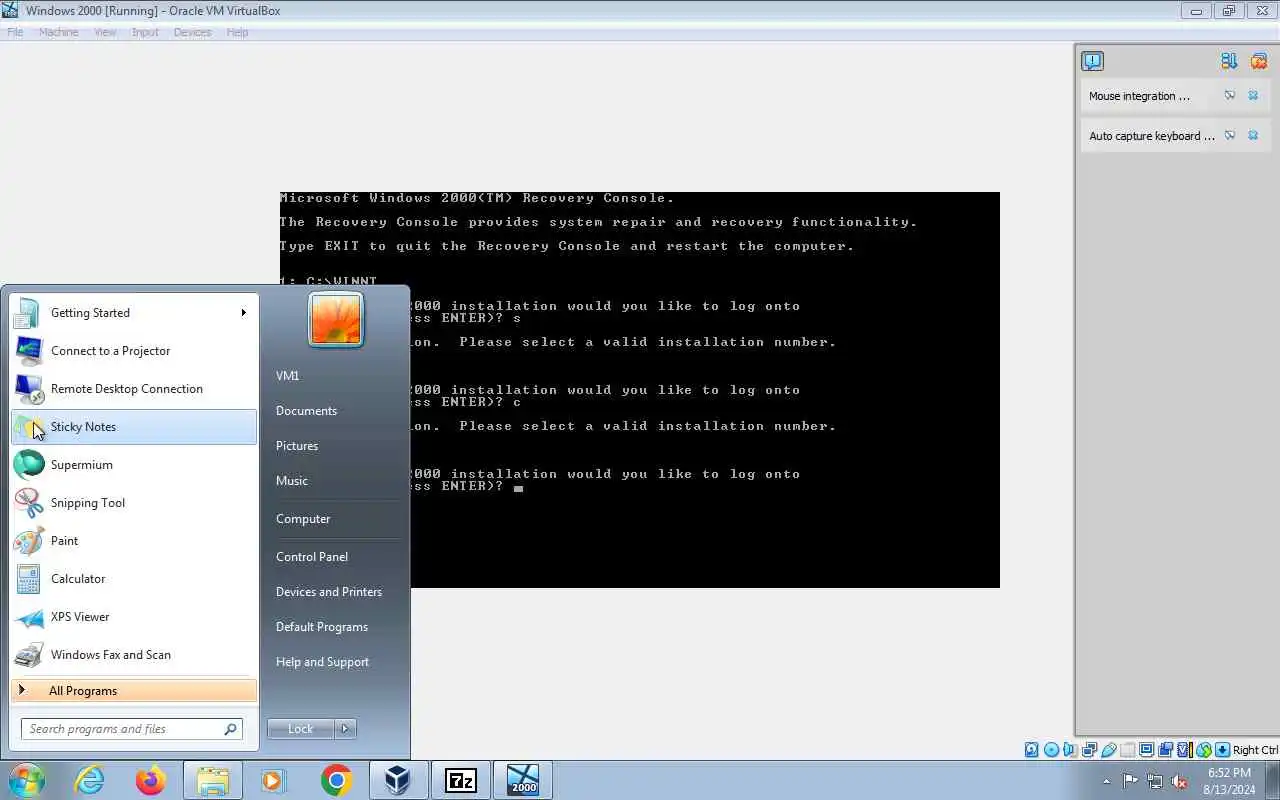
Task: Launch Connect to a Projector
Action: [x=133, y=351]
